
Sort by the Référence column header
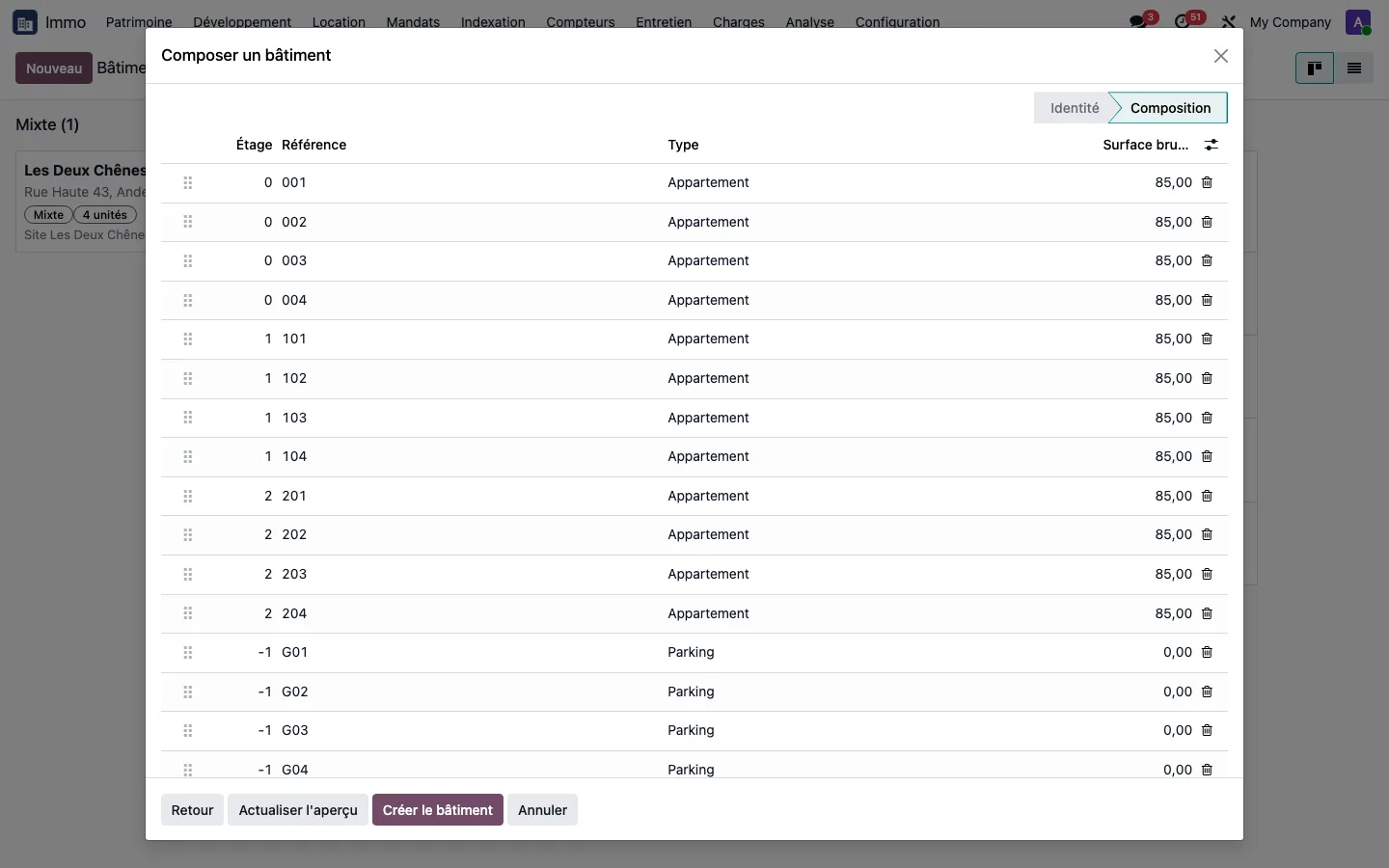[x=313, y=145]
